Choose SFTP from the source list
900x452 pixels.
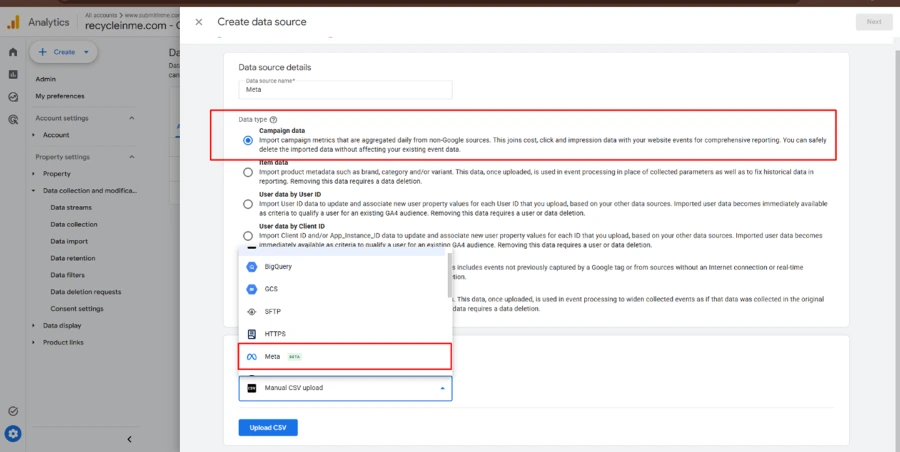pos(343,312)
